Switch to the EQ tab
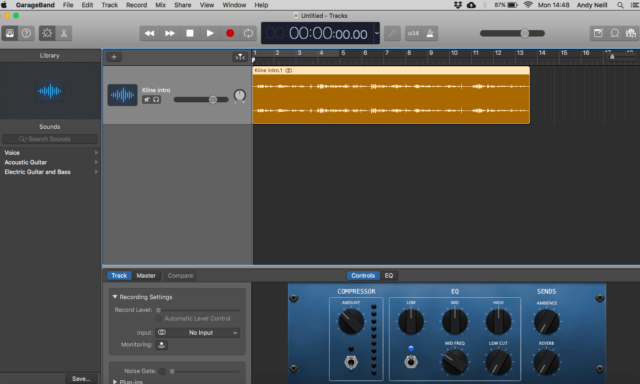The image size is (640, 384). click(x=389, y=275)
